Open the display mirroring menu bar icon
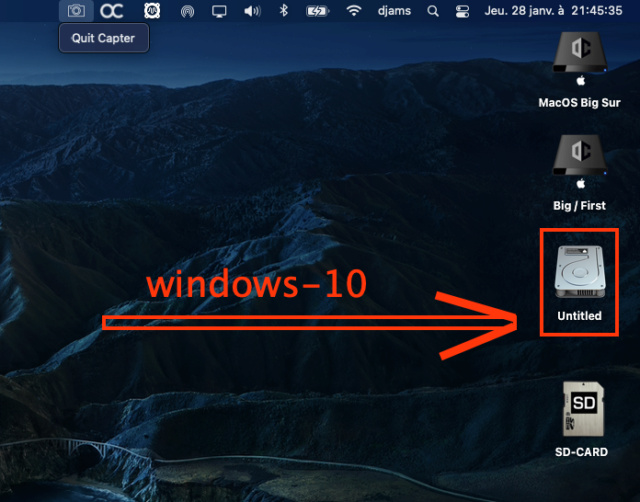Screen dimensions: 640x502 click(219, 11)
